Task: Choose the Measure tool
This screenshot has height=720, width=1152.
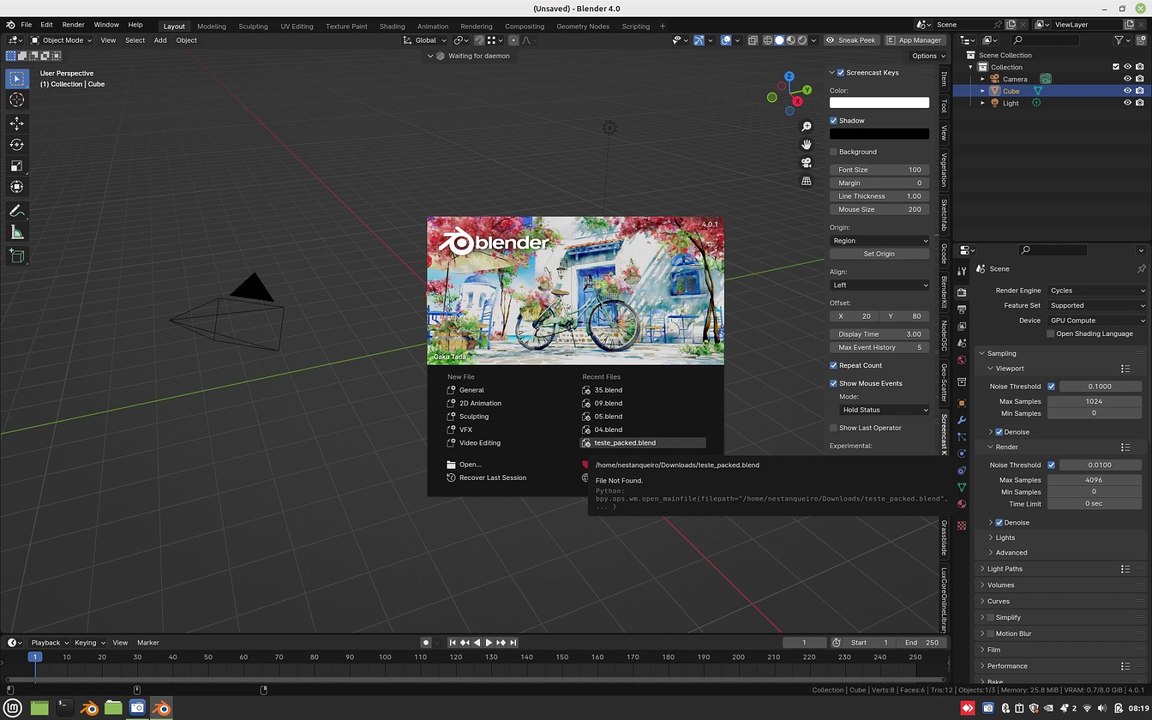Action: pyautogui.click(x=17, y=233)
